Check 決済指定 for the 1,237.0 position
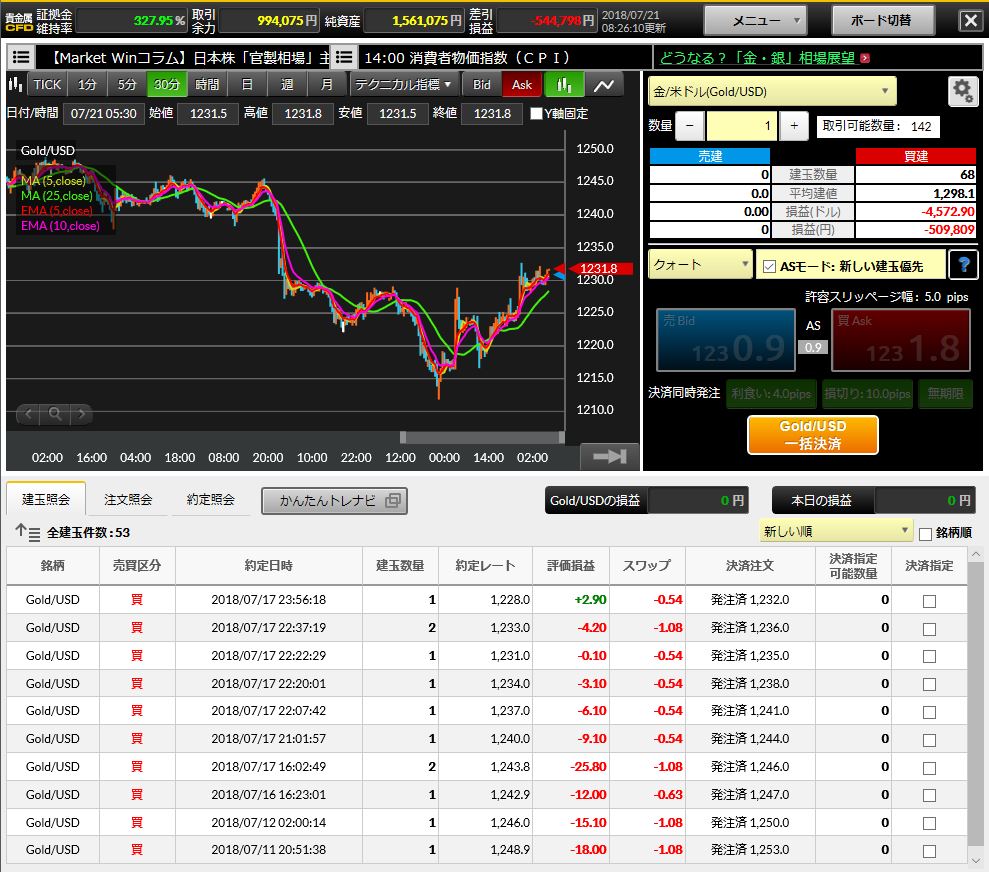 pyautogui.click(x=929, y=712)
